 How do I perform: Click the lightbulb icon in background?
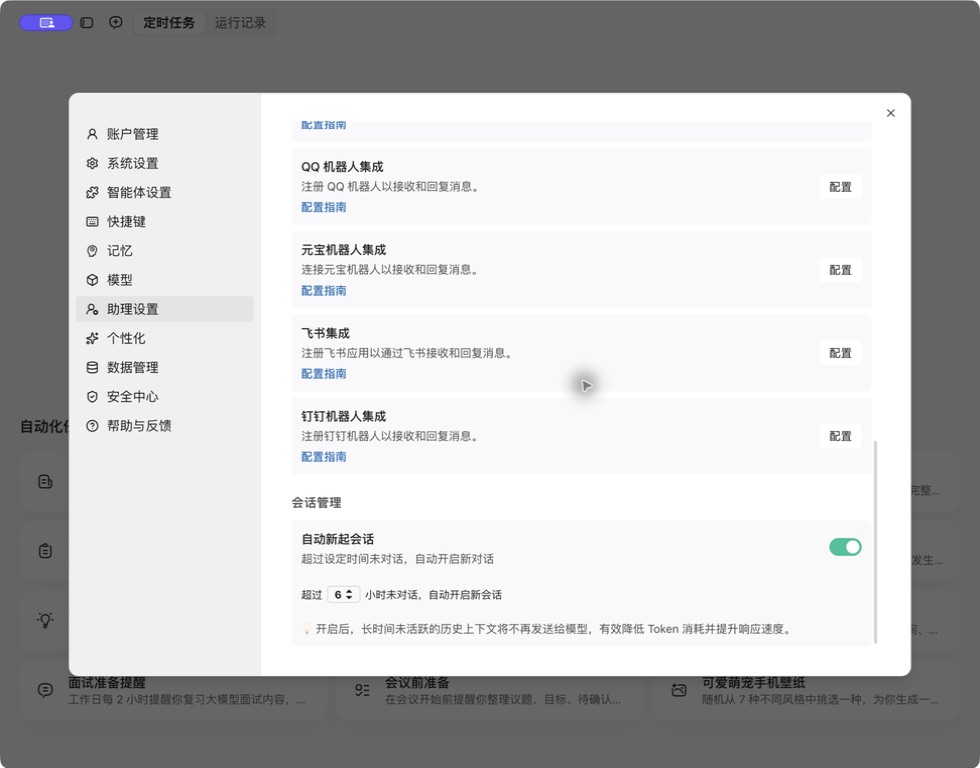tap(46, 620)
